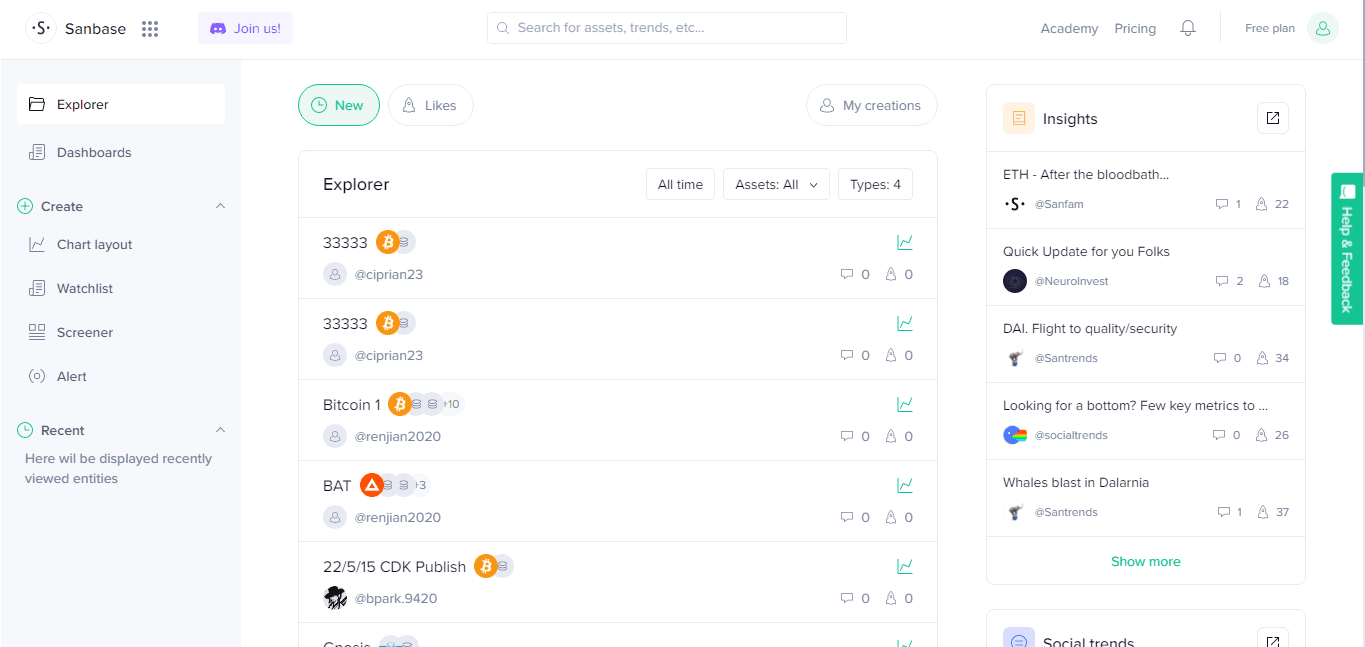1365x647 pixels.
Task: Toggle the My creations filter
Action: (x=872, y=105)
